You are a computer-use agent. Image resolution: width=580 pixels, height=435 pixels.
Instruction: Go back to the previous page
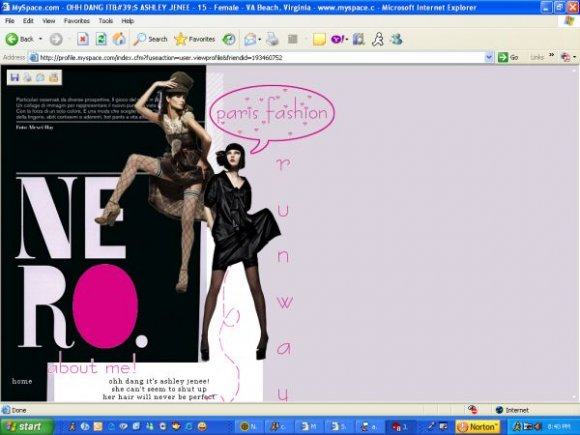point(19,39)
